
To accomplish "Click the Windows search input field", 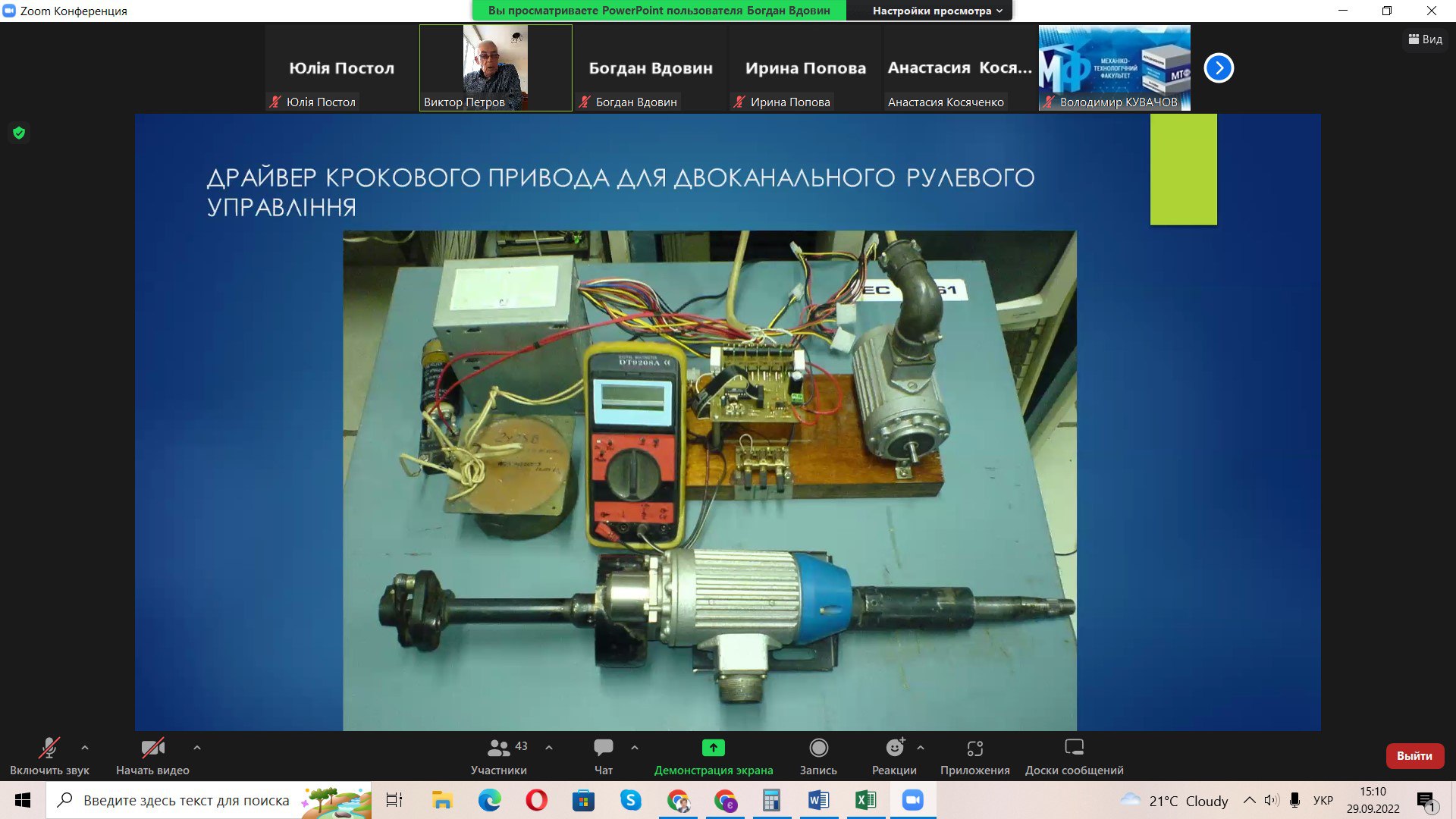I will coord(186,800).
